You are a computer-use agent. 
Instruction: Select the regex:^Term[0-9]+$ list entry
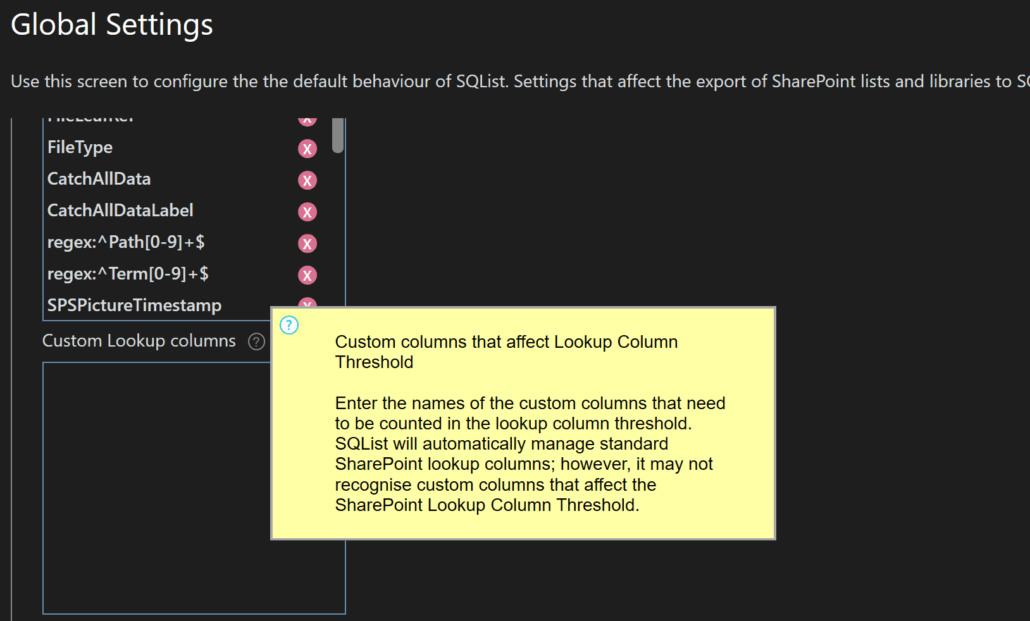tap(128, 273)
